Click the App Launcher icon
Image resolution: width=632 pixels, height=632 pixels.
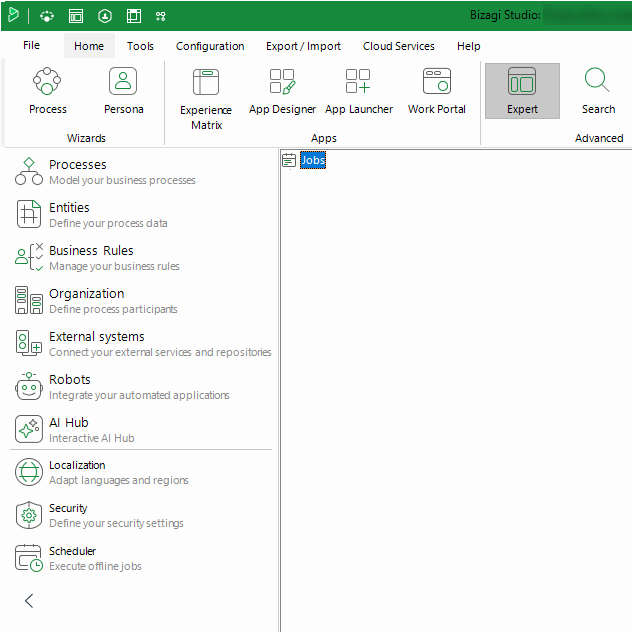(358, 81)
